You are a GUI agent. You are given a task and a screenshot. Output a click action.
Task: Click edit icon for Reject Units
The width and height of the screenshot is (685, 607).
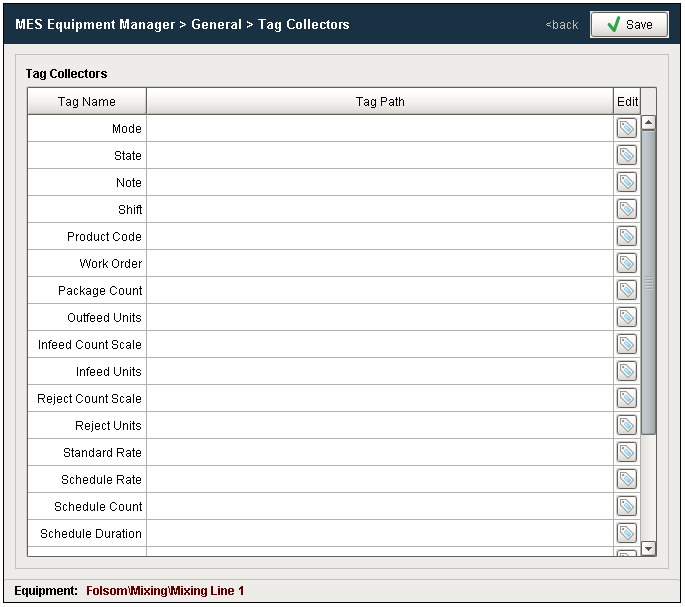626,425
